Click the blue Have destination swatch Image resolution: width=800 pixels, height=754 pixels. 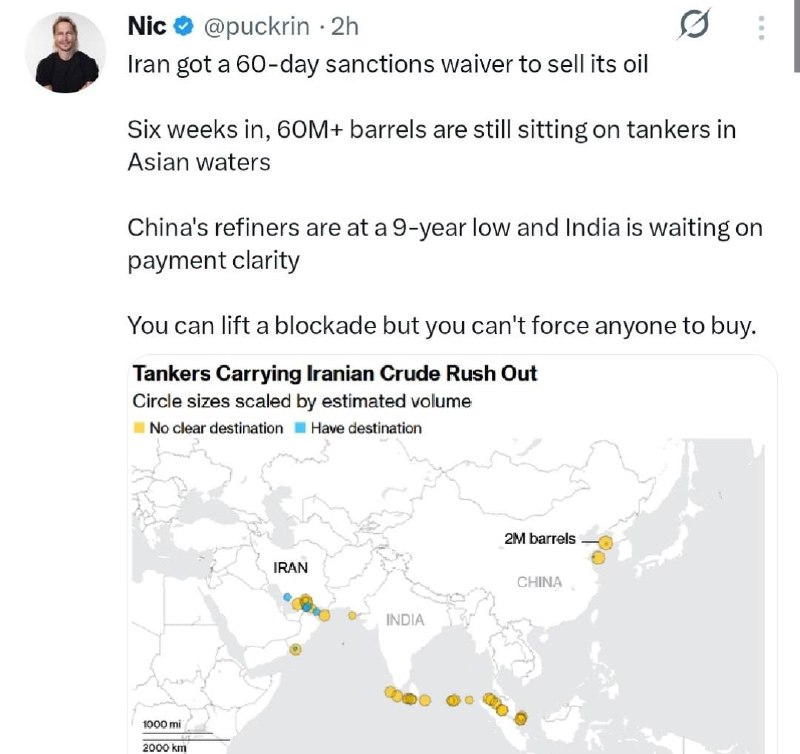[x=301, y=428]
